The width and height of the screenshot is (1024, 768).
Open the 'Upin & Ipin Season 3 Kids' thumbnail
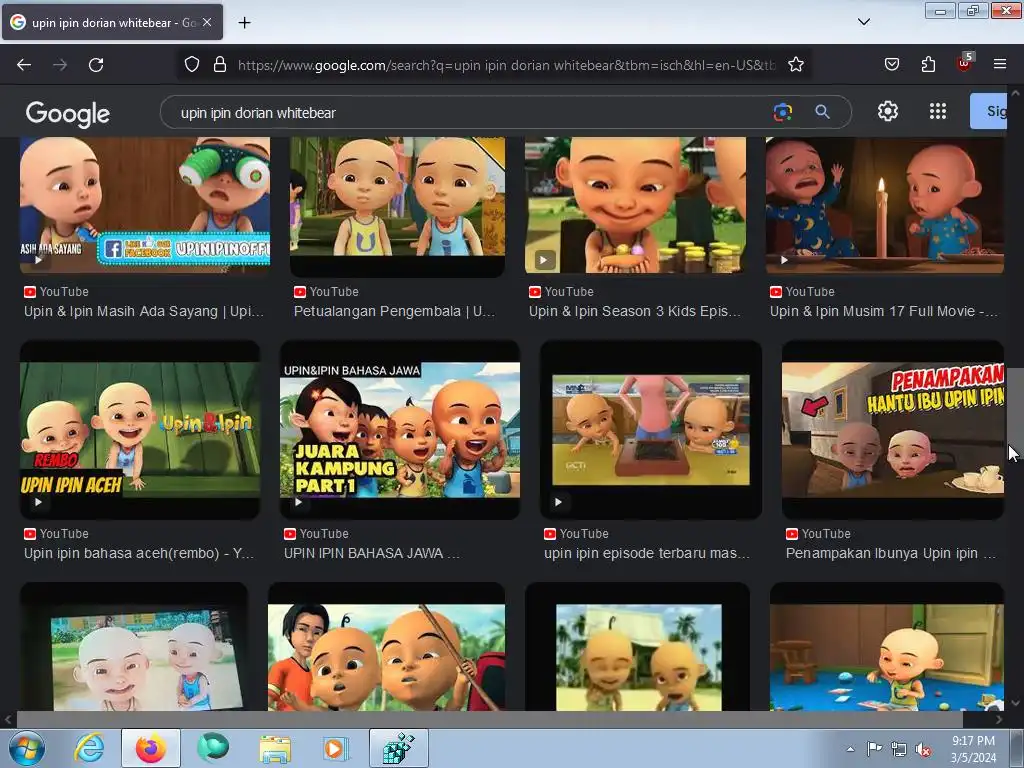(635, 205)
